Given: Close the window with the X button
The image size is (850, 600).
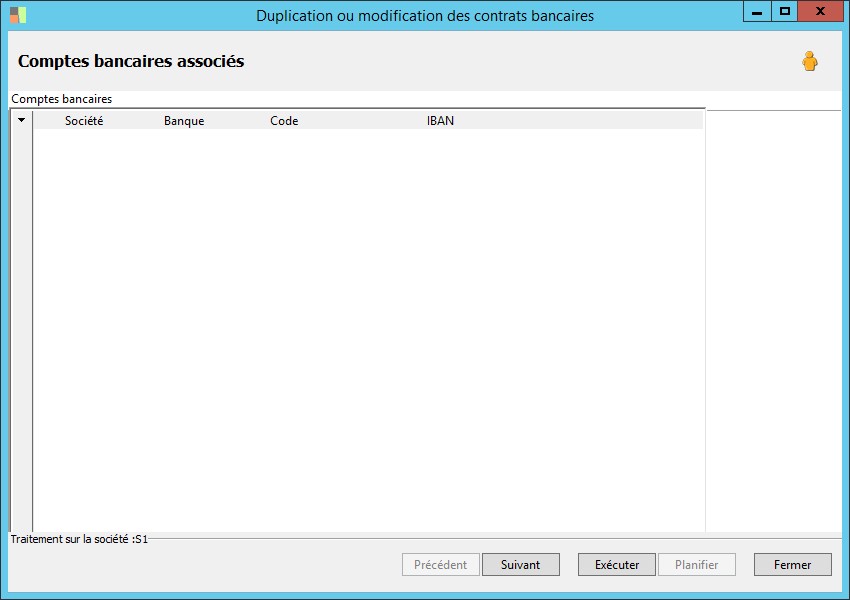Looking at the screenshot, I should pos(820,11).
